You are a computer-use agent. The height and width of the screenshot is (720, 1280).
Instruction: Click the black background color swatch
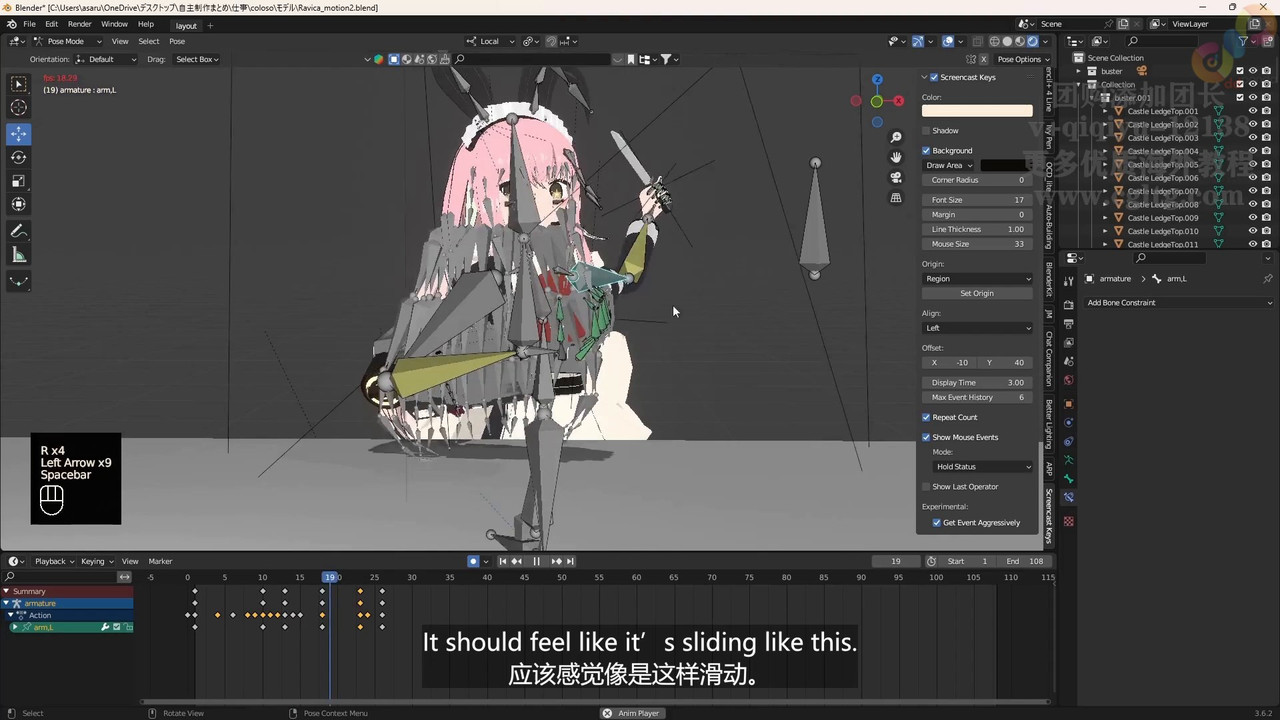point(1006,165)
